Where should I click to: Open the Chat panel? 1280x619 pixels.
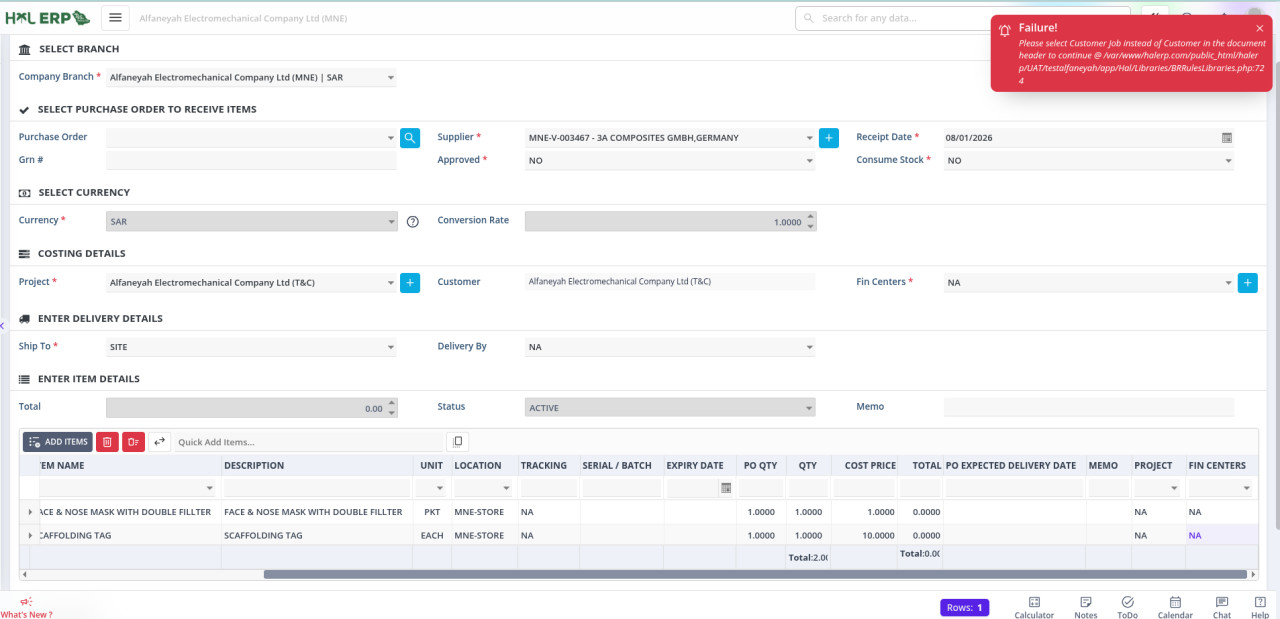tap(1221, 607)
